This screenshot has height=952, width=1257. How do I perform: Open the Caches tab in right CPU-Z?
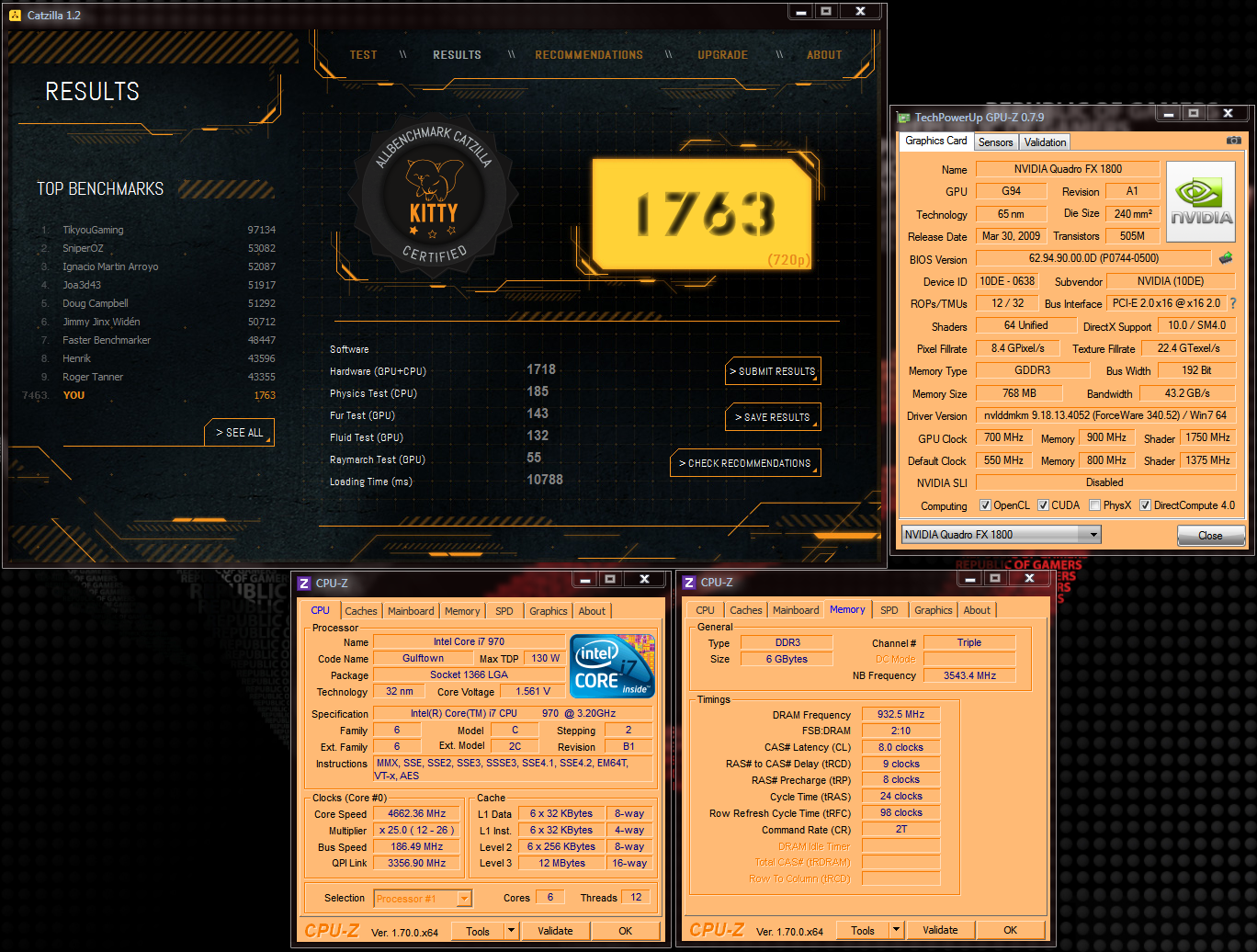coord(746,610)
